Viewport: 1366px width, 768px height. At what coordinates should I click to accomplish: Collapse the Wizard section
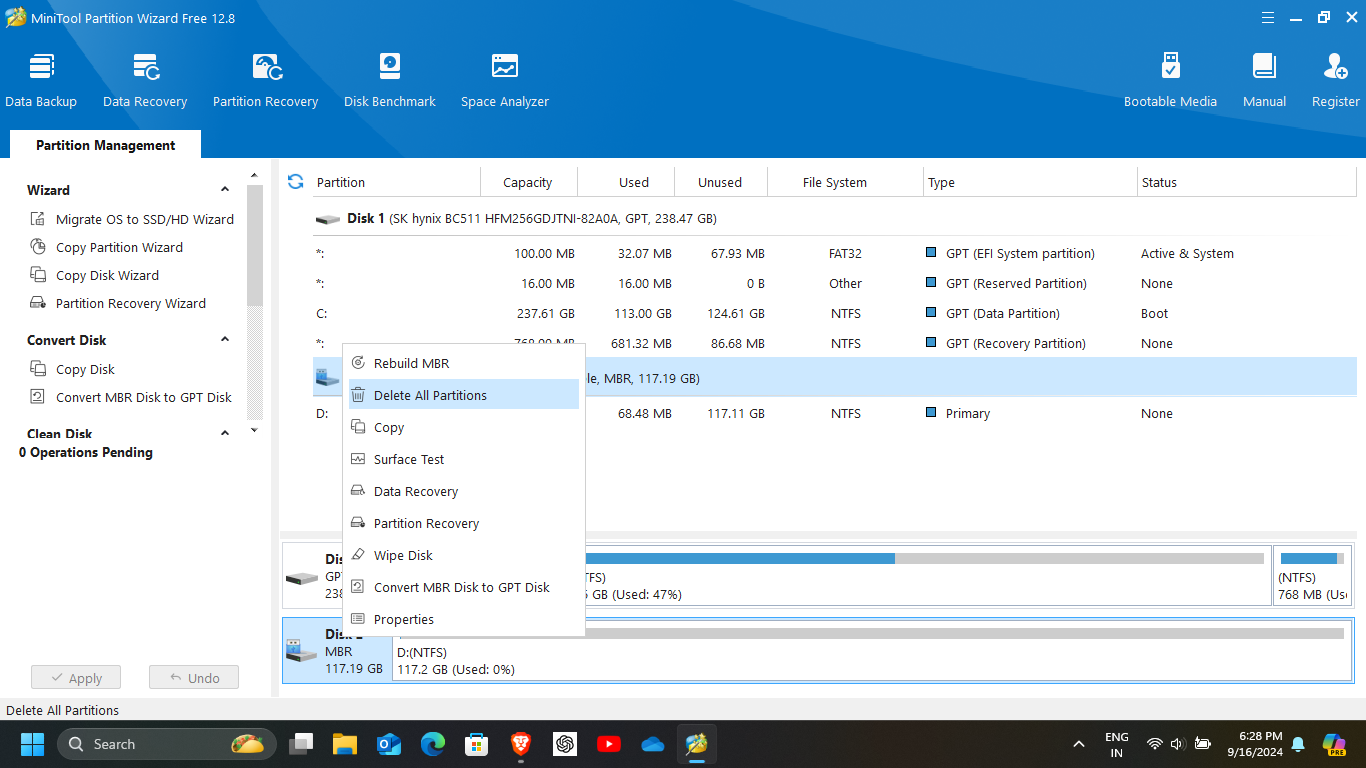(x=225, y=190)
